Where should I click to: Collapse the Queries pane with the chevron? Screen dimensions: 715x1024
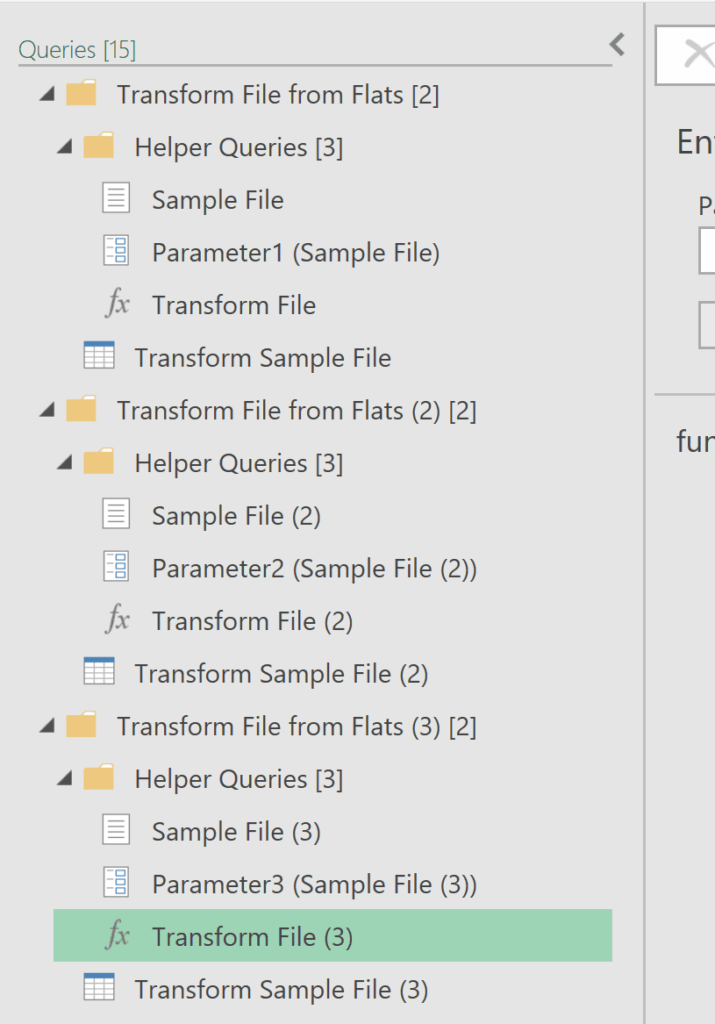pos(617,44)
